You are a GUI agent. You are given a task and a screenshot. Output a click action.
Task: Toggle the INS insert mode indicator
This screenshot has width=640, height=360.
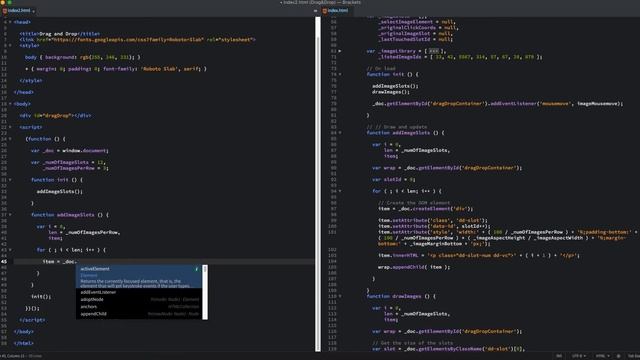(x=559, y=356)
